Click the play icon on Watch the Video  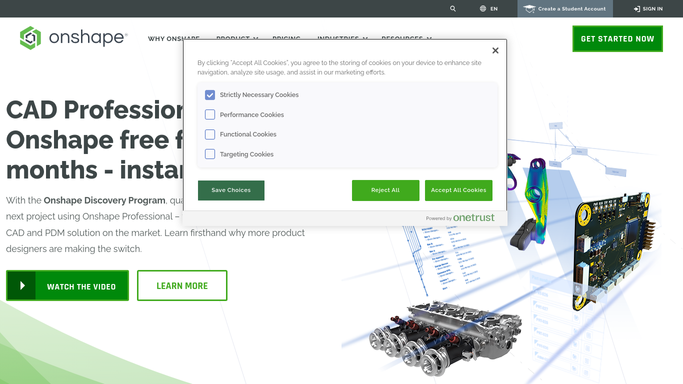point(22,286)
